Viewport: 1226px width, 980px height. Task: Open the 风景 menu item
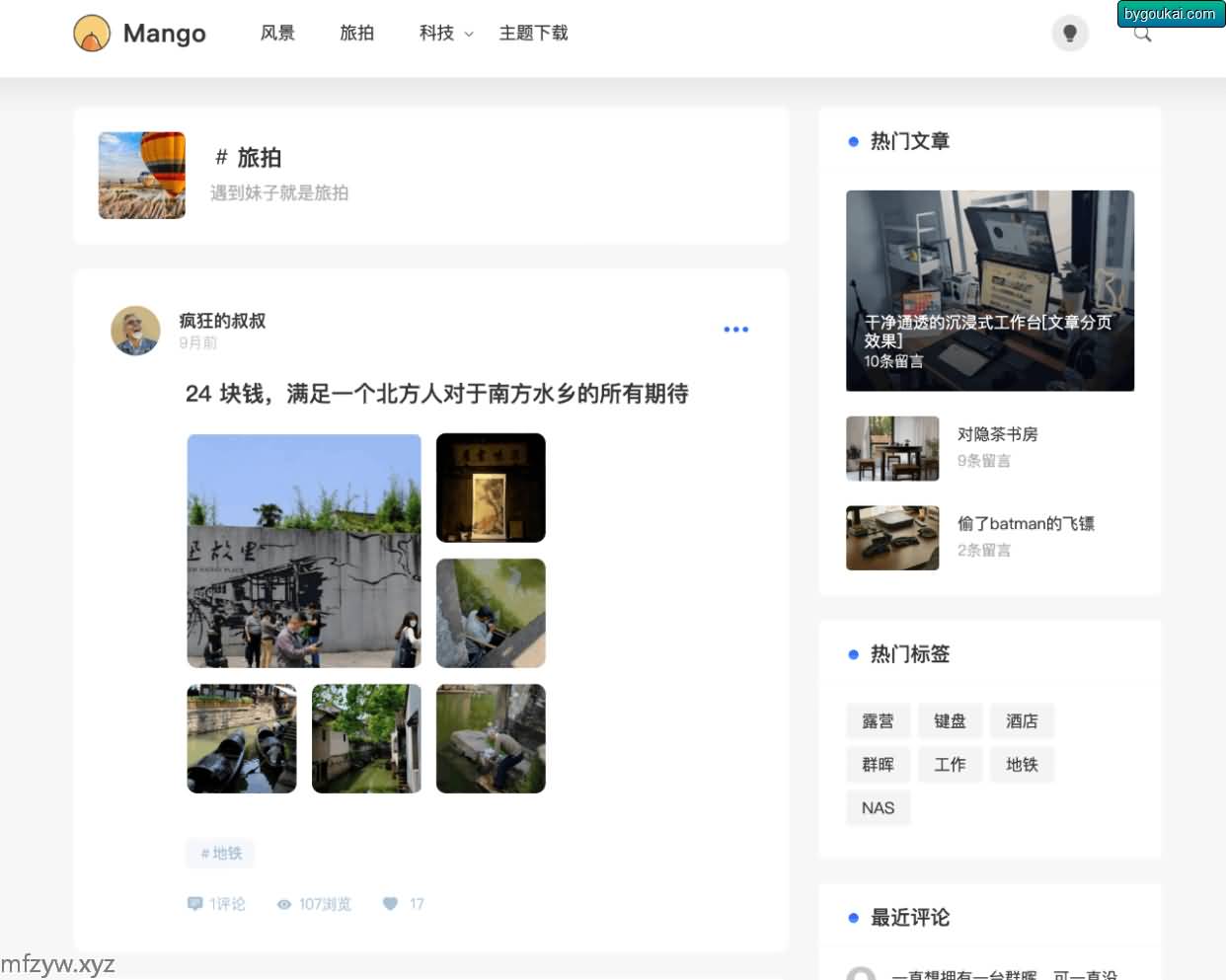pos(277,34)
